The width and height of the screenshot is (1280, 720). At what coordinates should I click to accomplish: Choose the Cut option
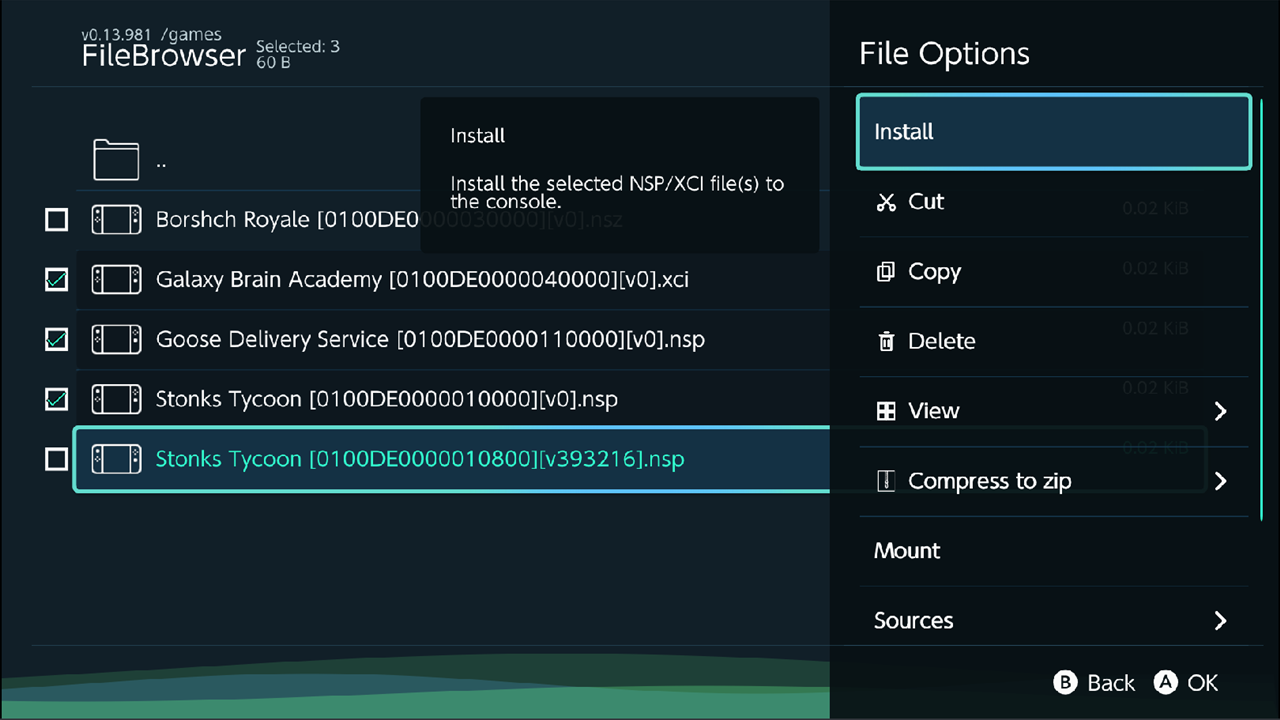tap(1054, 202)
